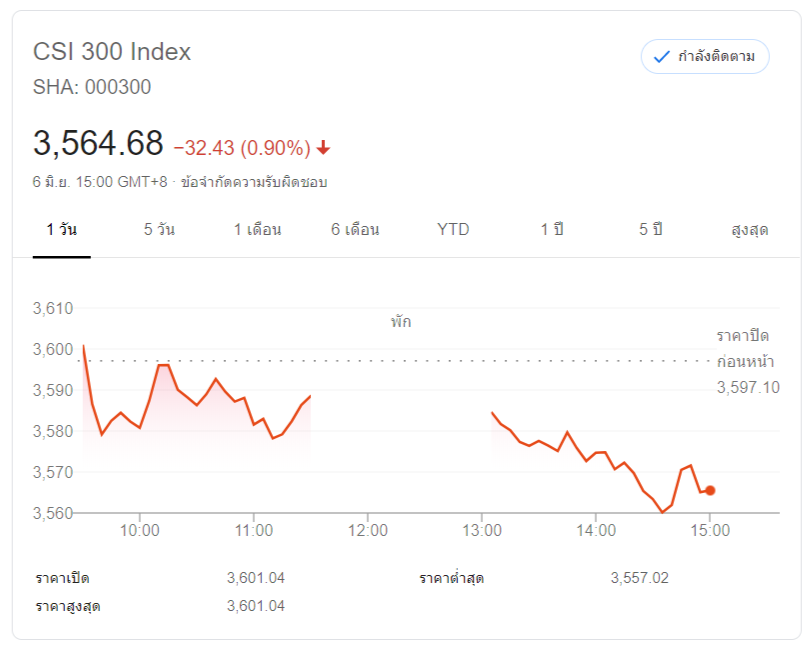Click the blue checkmark icon
This screenshot has height=652, width=812.
point(661,57)
